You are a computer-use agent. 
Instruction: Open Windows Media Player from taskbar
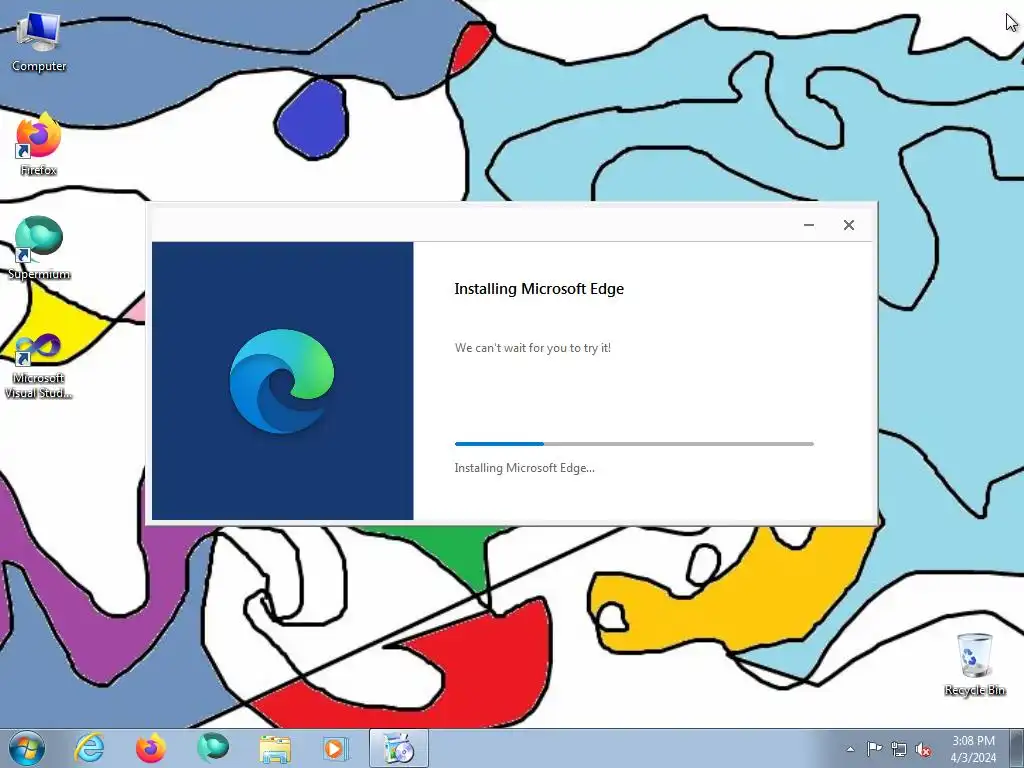tap(336, 748)
